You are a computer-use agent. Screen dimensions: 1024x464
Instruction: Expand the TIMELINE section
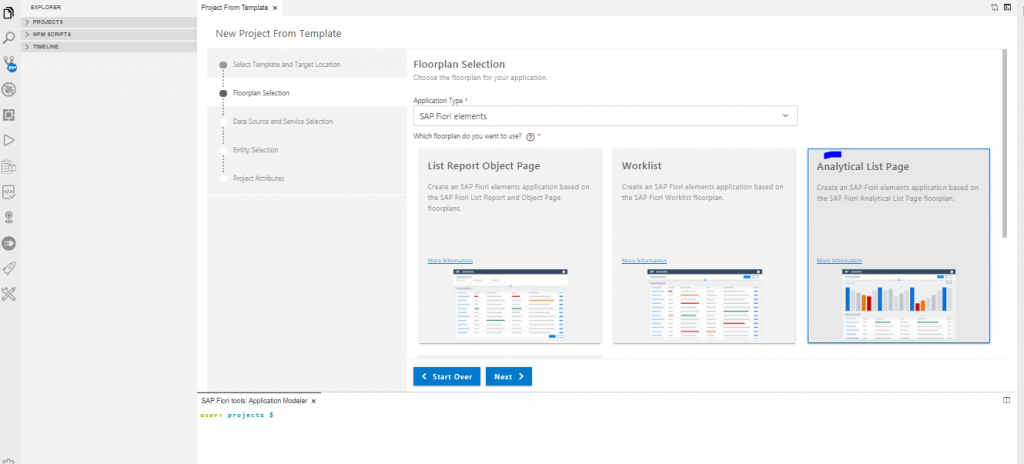(x=109, y=46)
